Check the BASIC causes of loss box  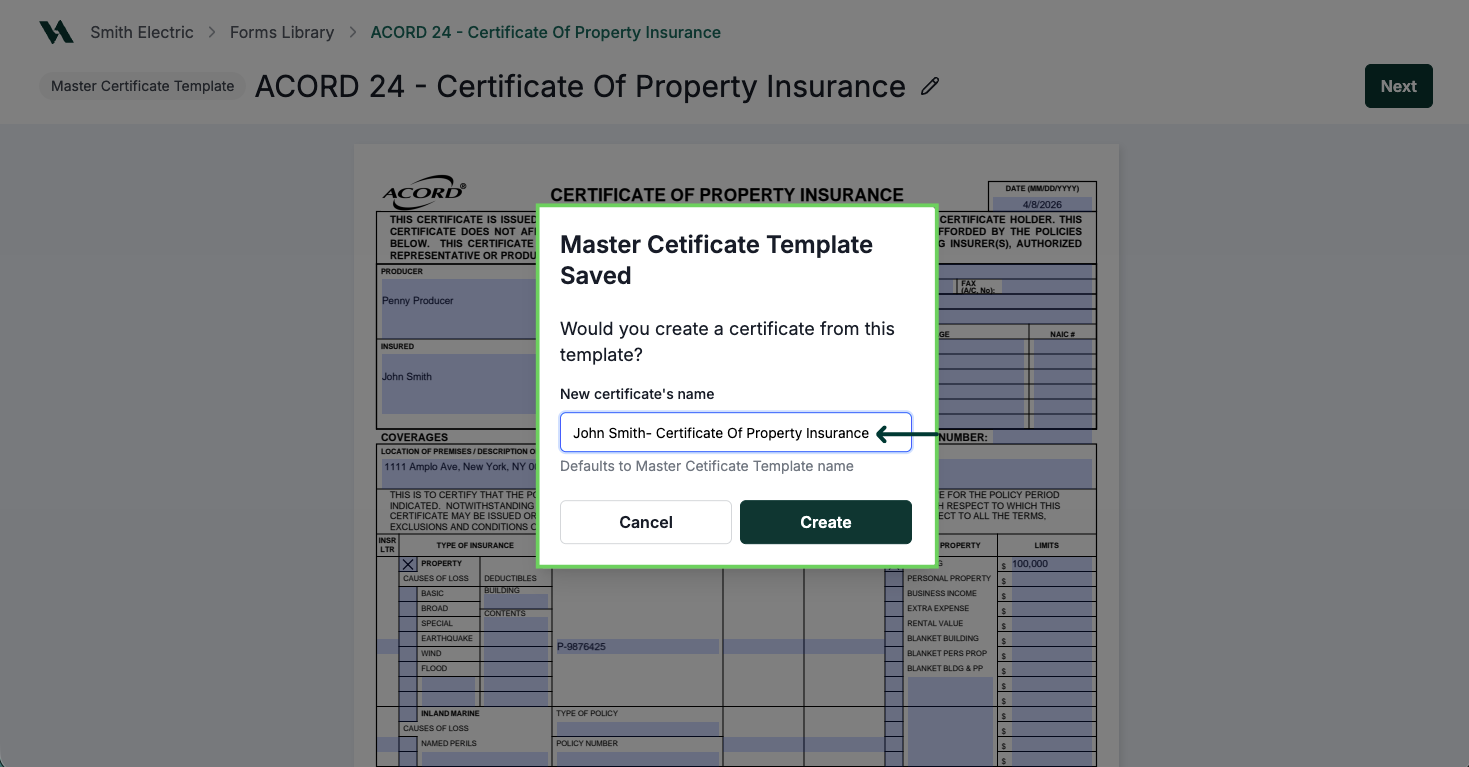(x=408, y=594)
